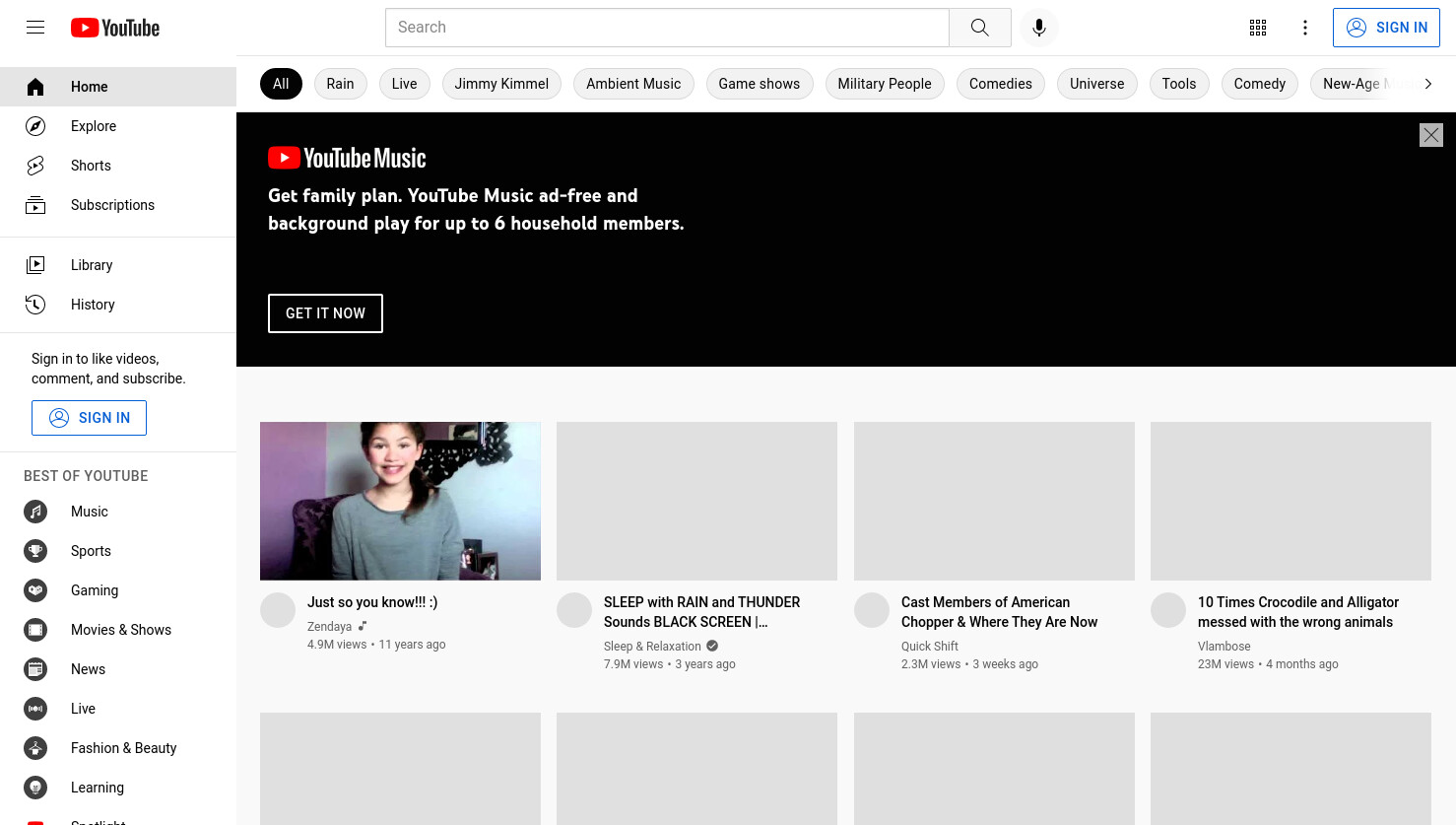Screen dimensions: 1456x825
Task: Close the YouTube Music banner
Action: (x=1431, y=135)
